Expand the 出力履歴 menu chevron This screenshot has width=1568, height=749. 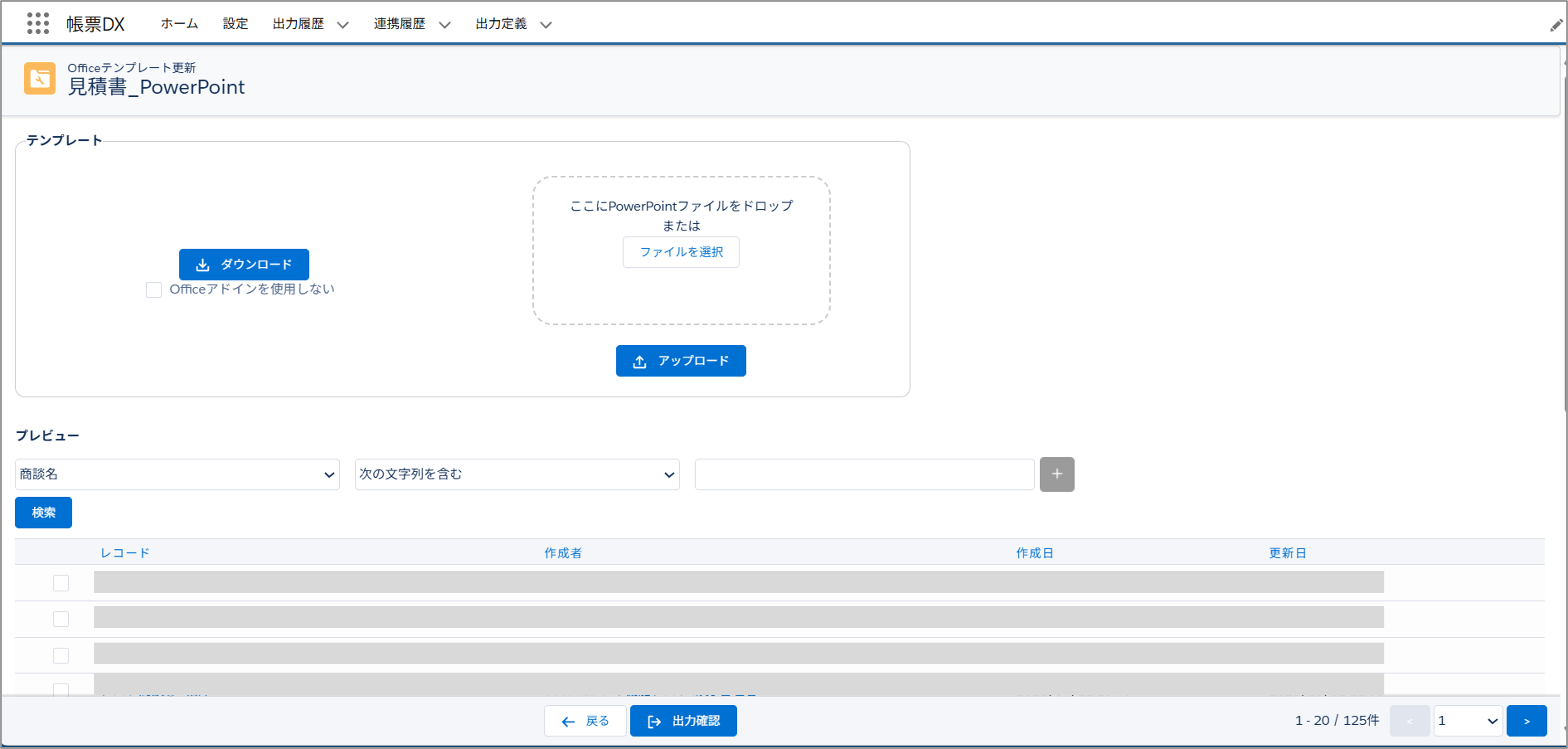(343, 25)
